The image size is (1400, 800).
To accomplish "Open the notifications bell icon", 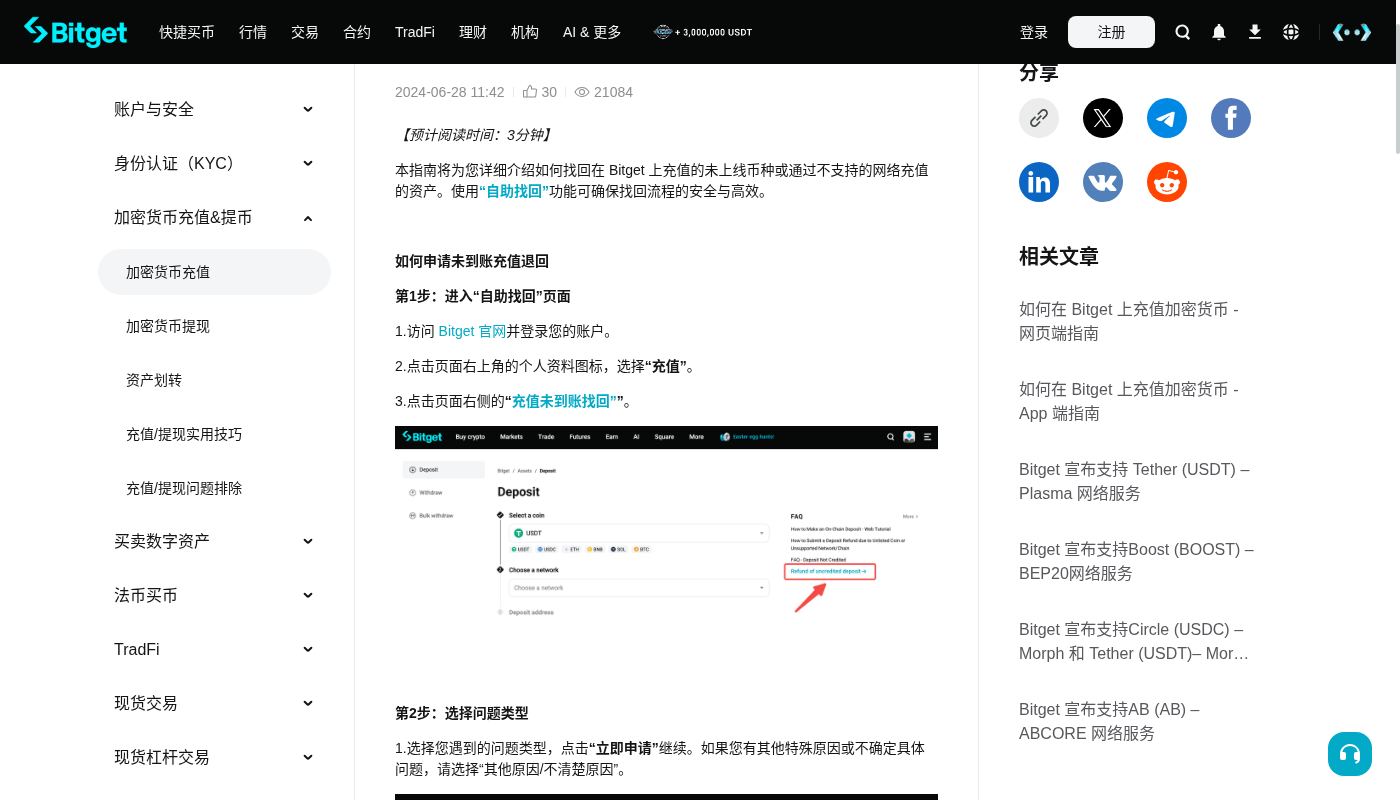I will tap(1219, 32).
